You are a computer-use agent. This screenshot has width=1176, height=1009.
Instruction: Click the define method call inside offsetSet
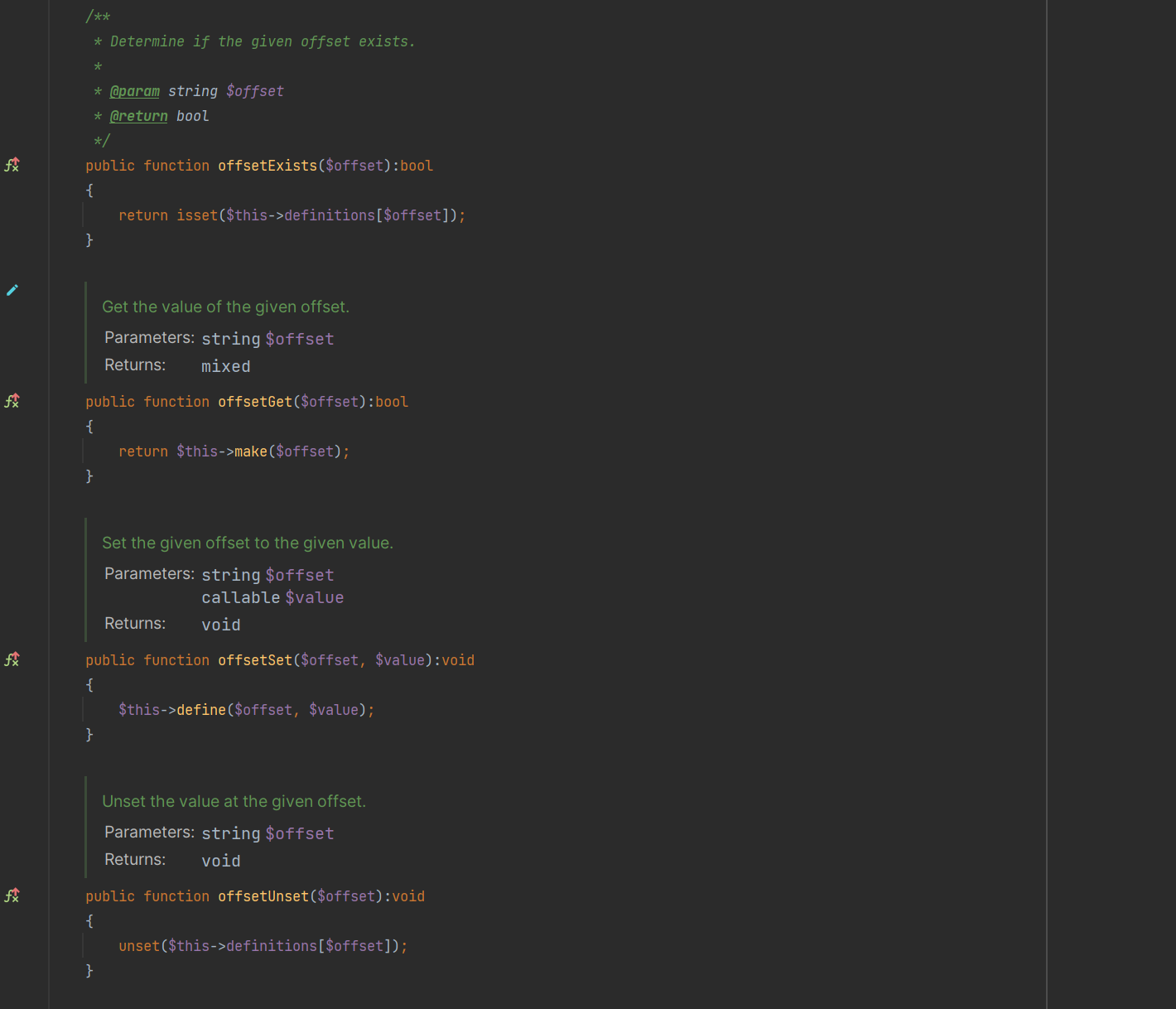tap(203, 709)
